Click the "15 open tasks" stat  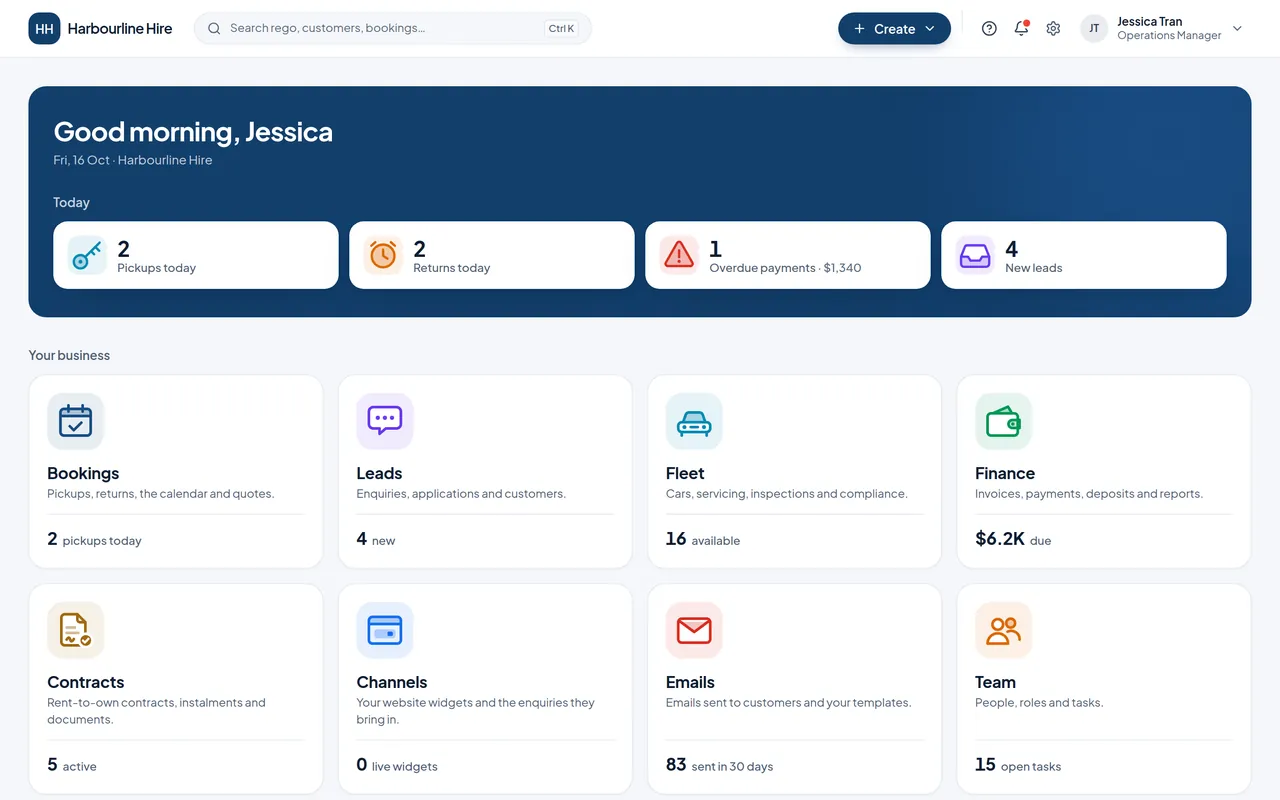click(x=1018, y=765)
